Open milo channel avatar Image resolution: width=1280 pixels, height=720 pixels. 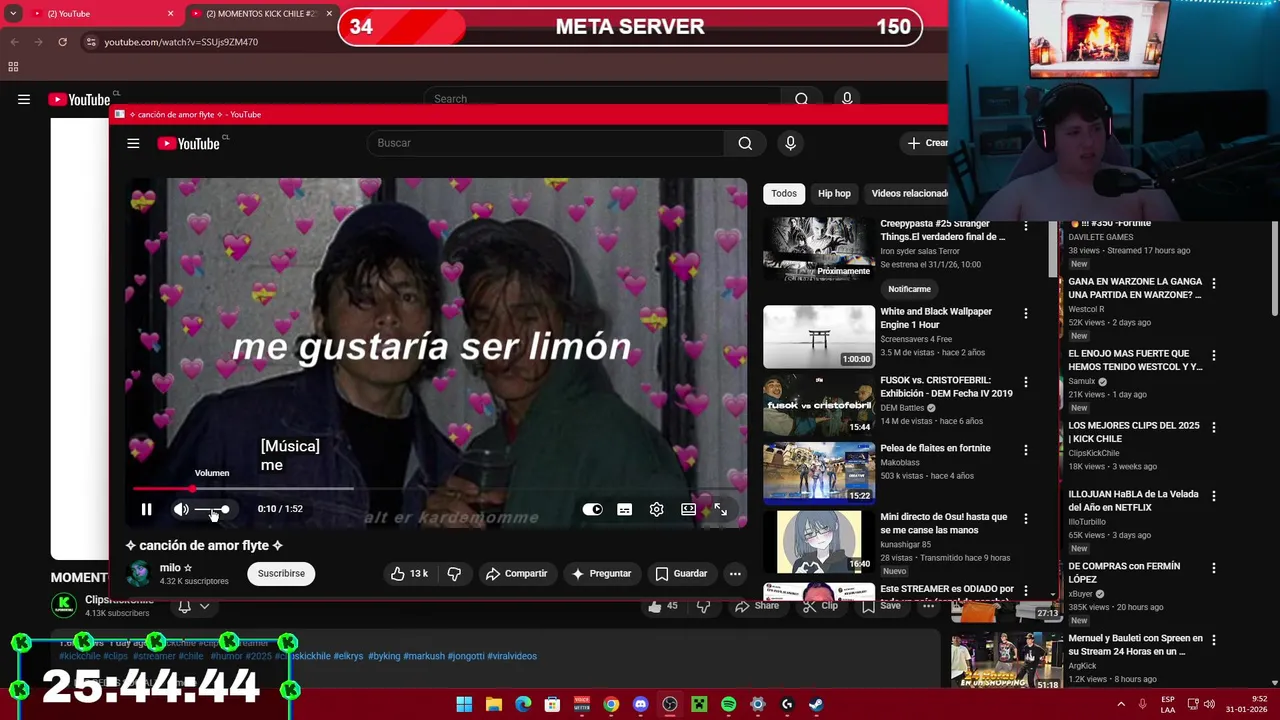pos(139,573)
